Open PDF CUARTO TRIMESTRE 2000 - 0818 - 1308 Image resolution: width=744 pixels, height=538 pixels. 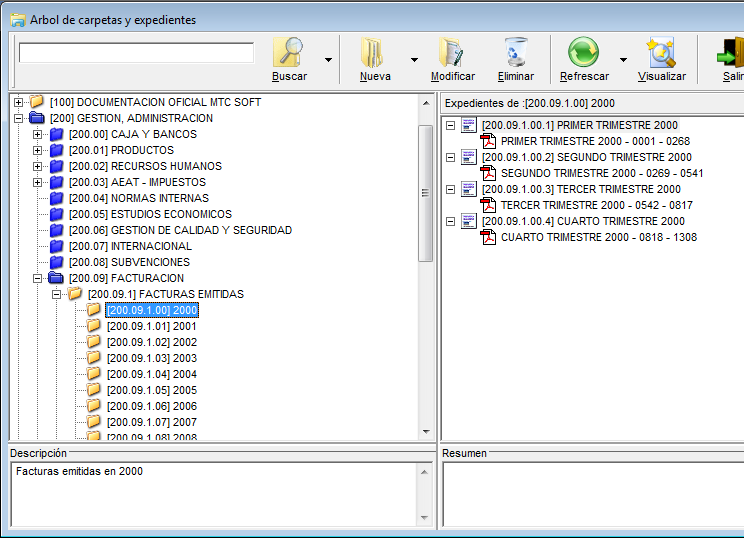598,237
